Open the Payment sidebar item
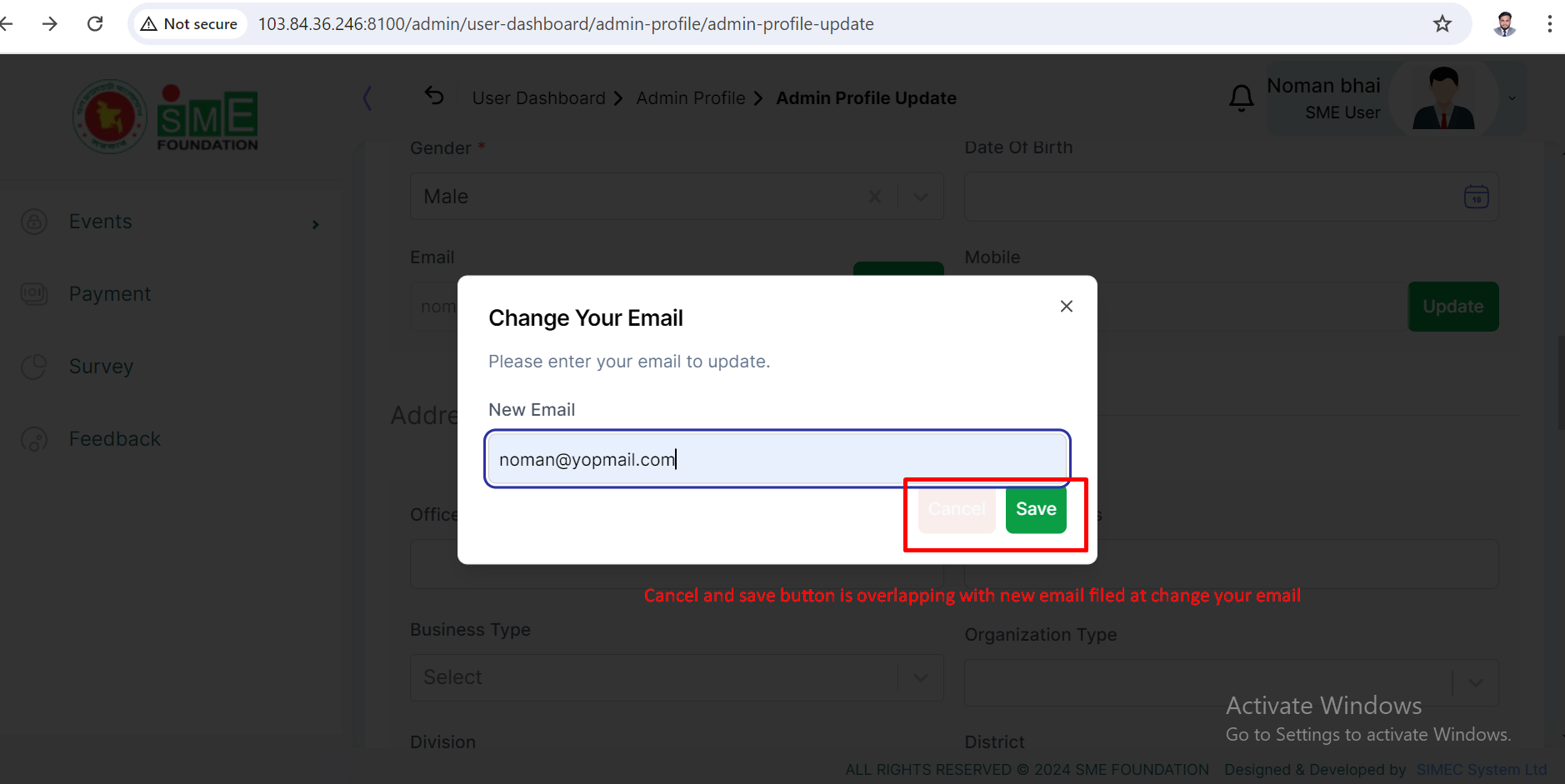 (110, 294)
